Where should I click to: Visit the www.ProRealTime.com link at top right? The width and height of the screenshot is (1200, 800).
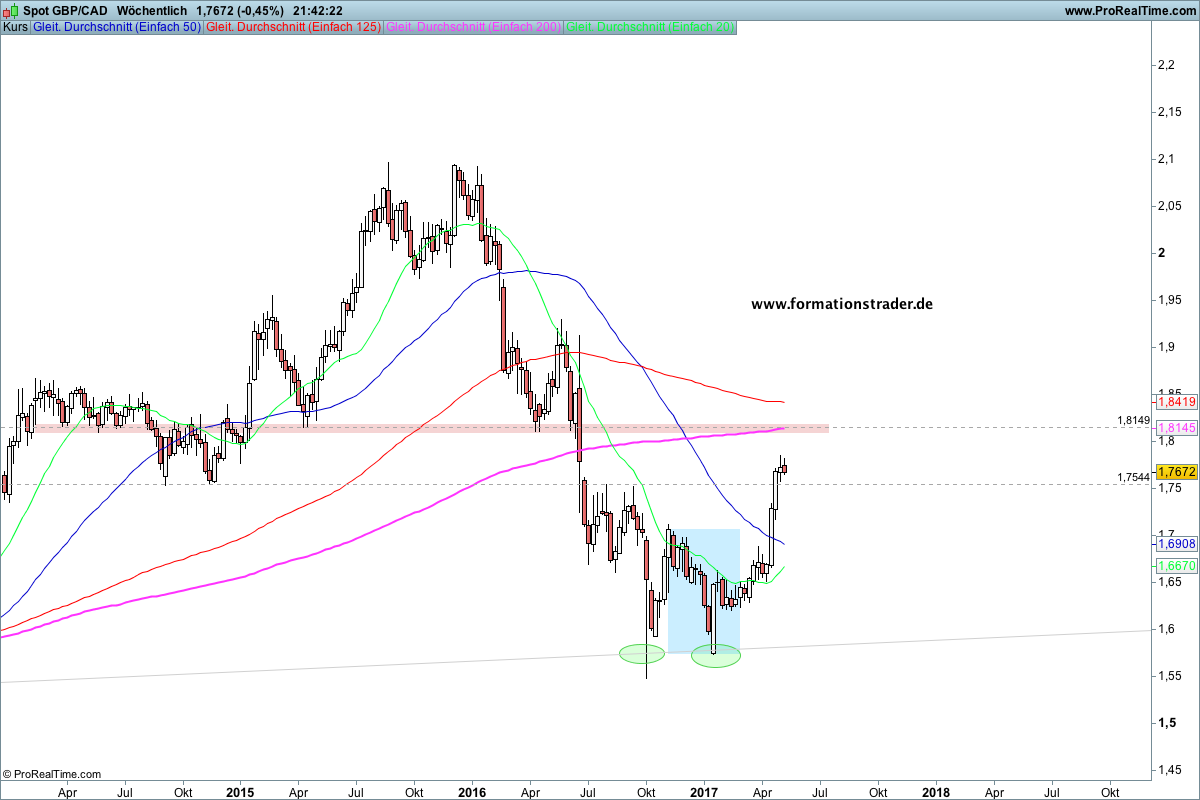pos(1129,10)
